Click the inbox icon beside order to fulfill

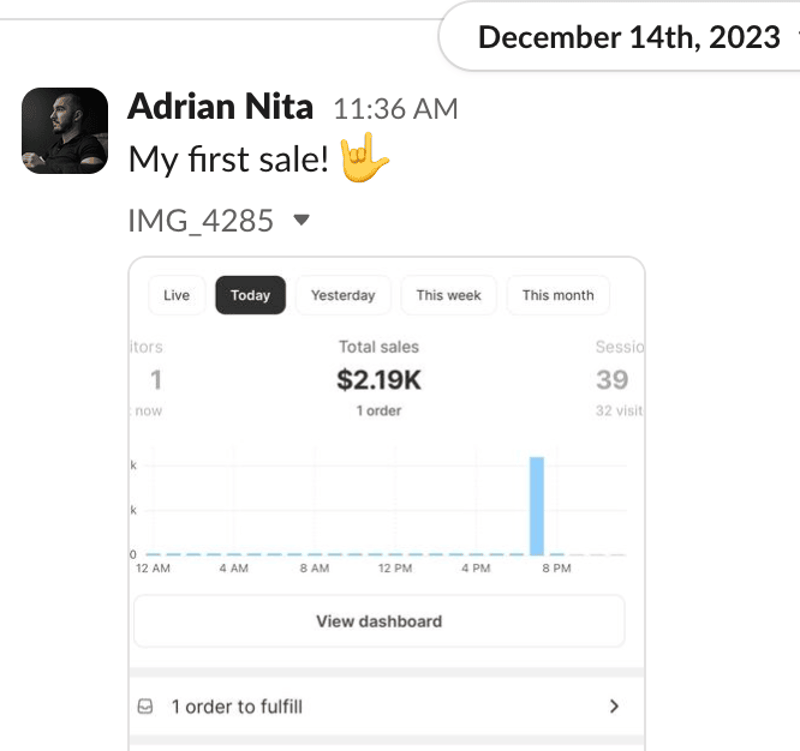tap(145, 706)
